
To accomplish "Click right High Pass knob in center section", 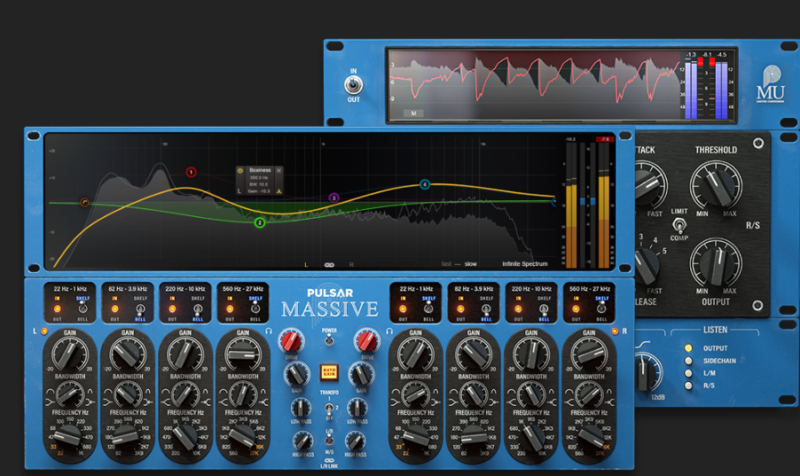I will (356, 441).
